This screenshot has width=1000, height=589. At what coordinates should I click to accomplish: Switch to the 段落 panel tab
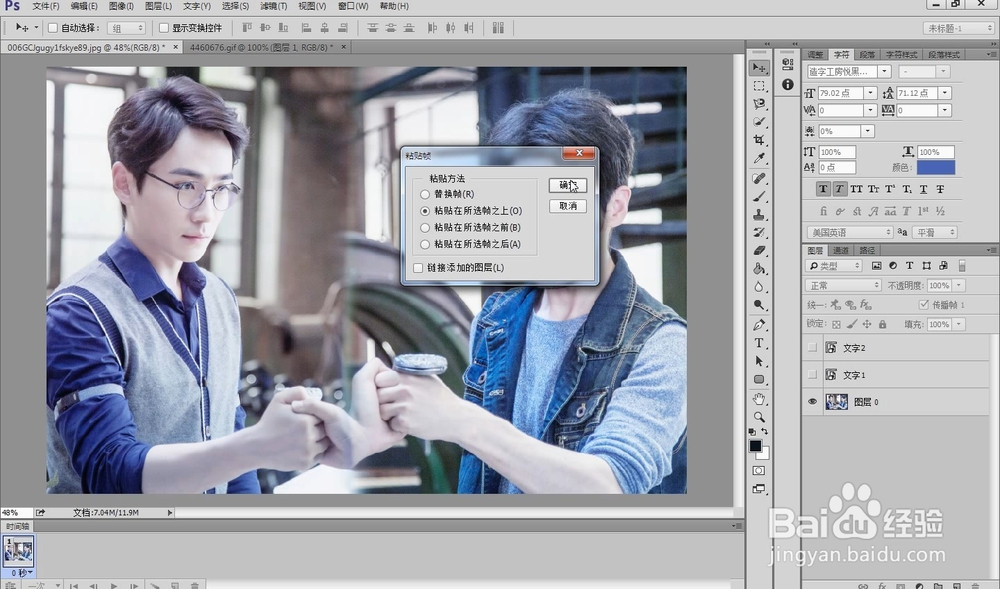coord(867,55)
